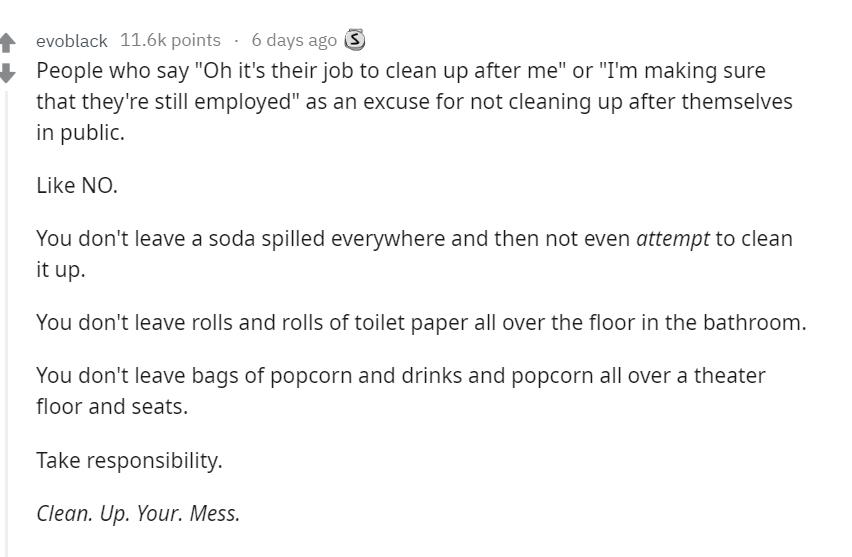Click the 'Take responsibility.' line
This screenshot has width=852, height=557.
pyautogui.click(x=129, y=460)
